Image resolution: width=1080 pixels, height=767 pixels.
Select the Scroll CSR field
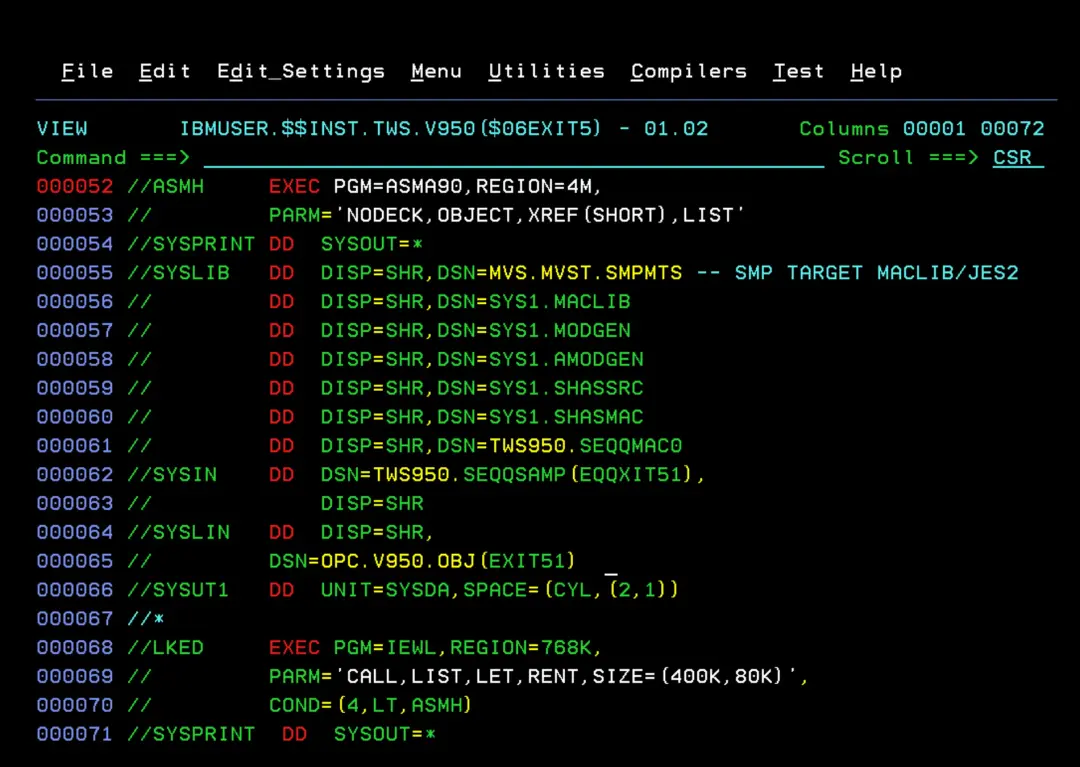click(x=1019, y=158)
